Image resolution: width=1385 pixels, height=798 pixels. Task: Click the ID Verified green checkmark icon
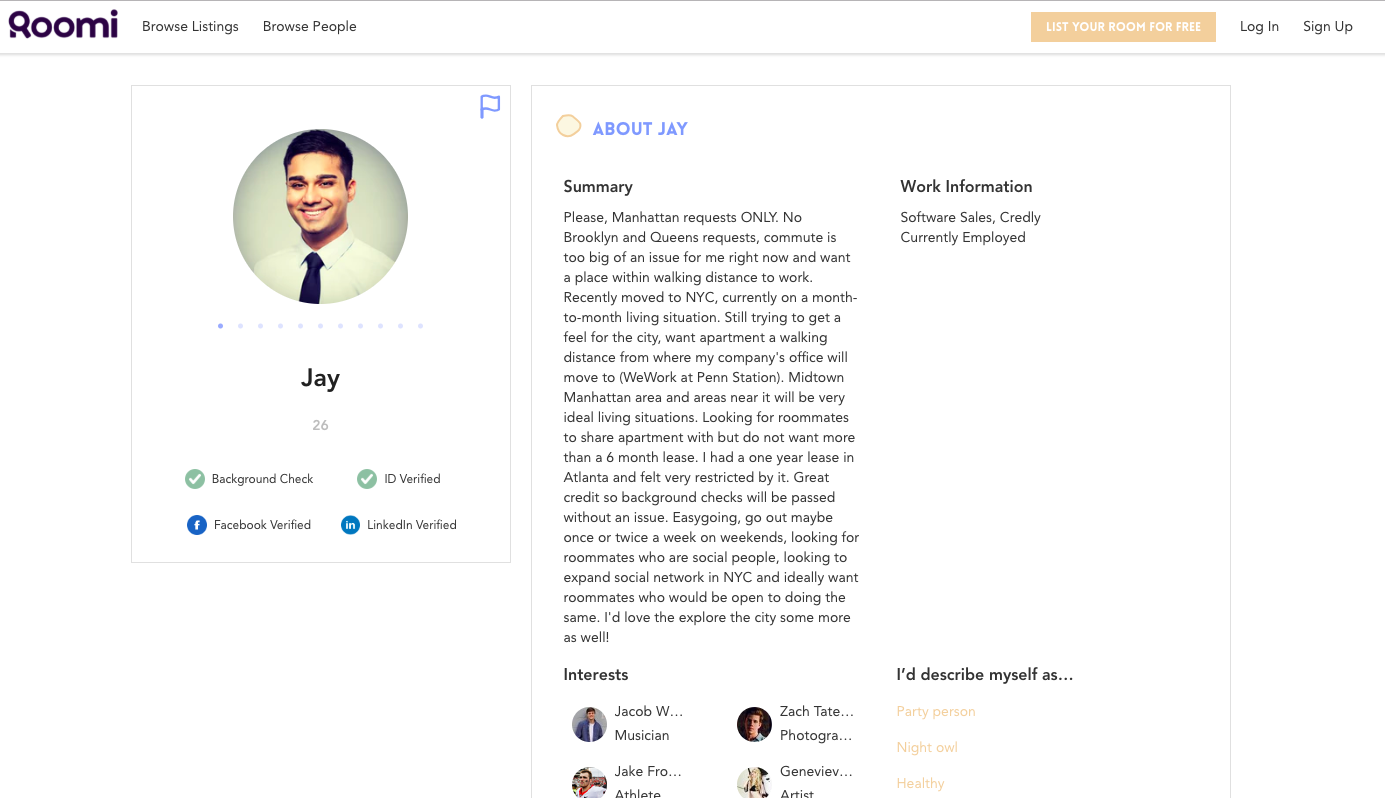[367, 479]
